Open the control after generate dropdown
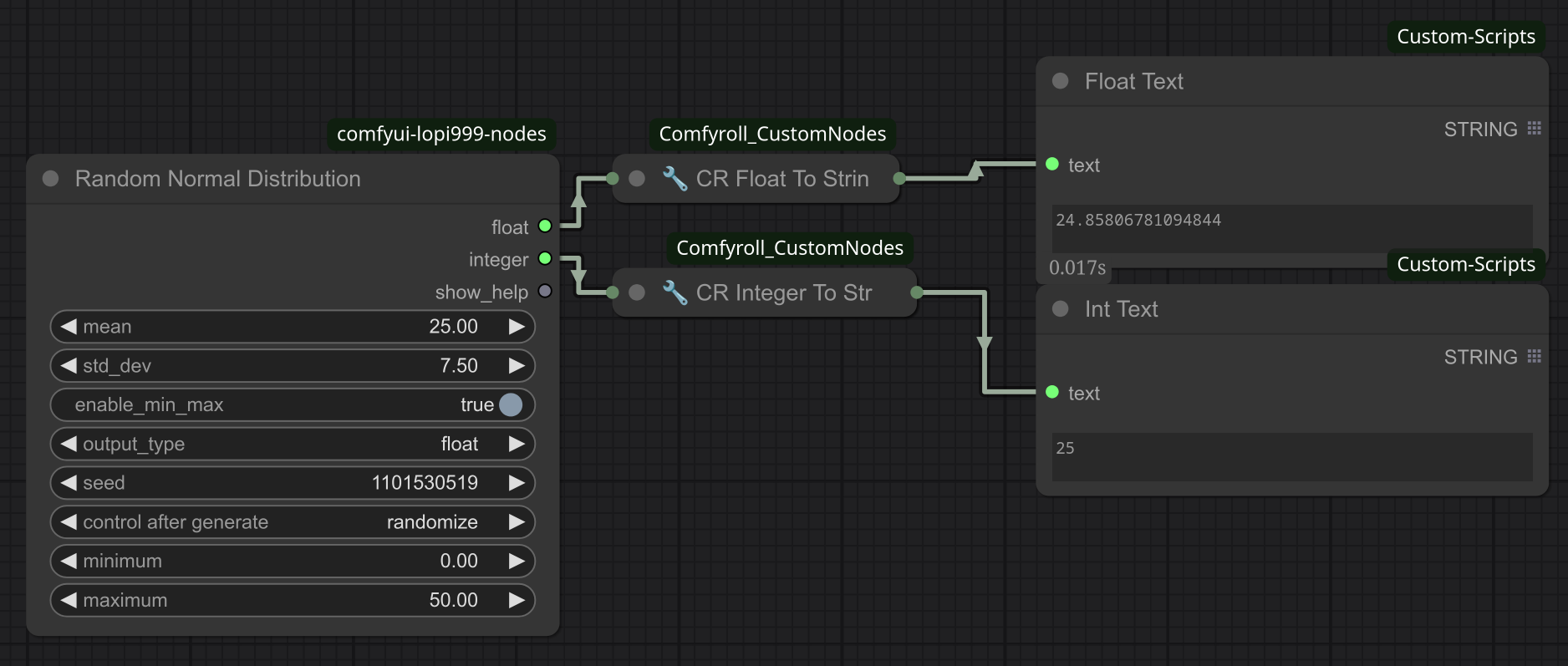This screenshot has height=666, width=1568. tap(293, 522)
